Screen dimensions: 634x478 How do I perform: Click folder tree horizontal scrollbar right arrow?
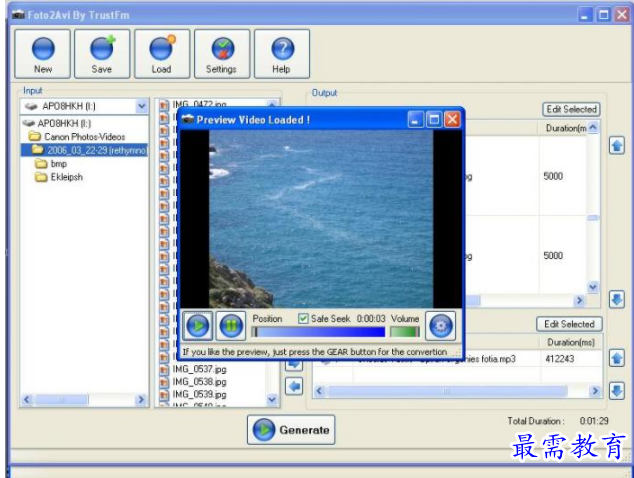(141, 400)
